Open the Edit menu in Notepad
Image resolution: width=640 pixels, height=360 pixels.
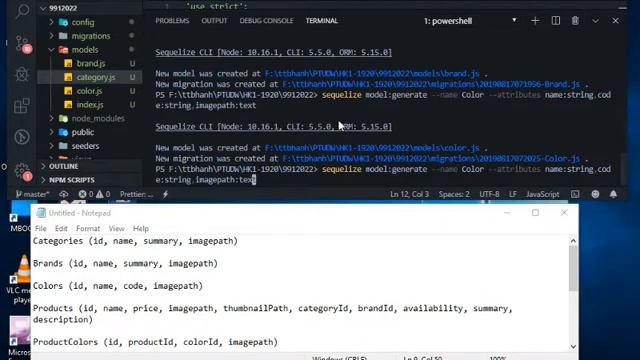tap(61, 229)
